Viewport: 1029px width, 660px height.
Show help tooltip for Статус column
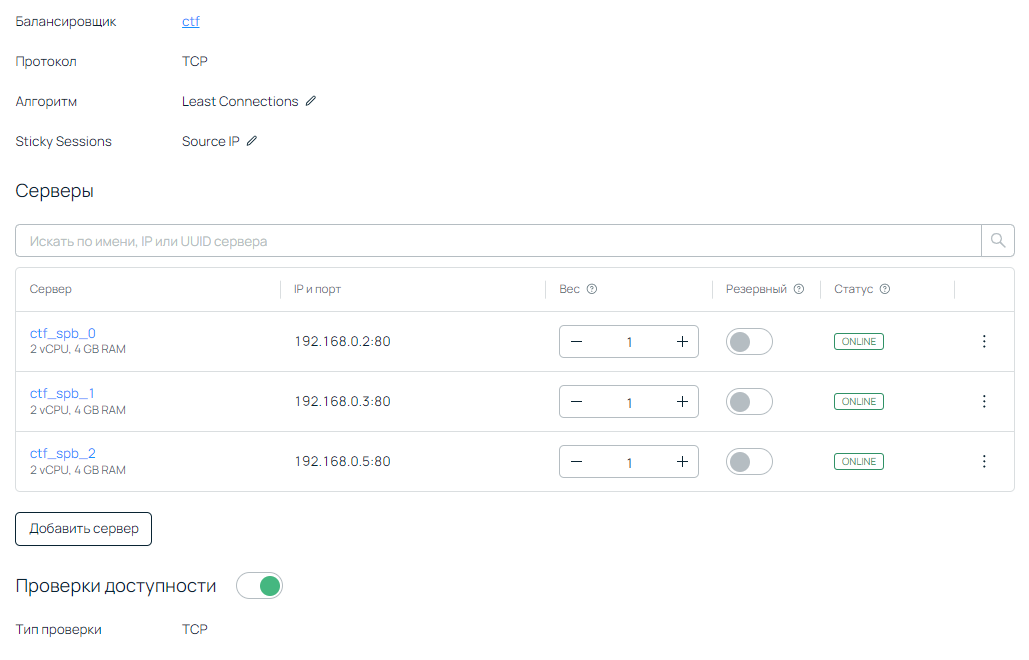tap(885, 289)
